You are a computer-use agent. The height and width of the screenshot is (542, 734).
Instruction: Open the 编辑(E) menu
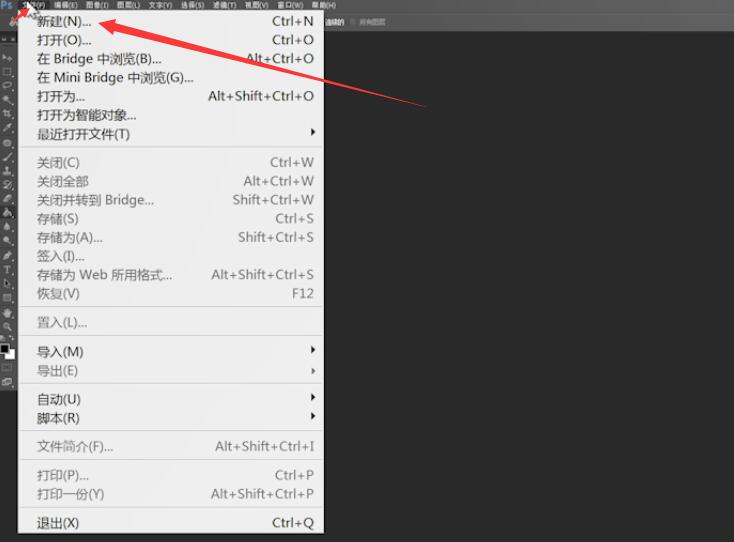tap(66, 5)
